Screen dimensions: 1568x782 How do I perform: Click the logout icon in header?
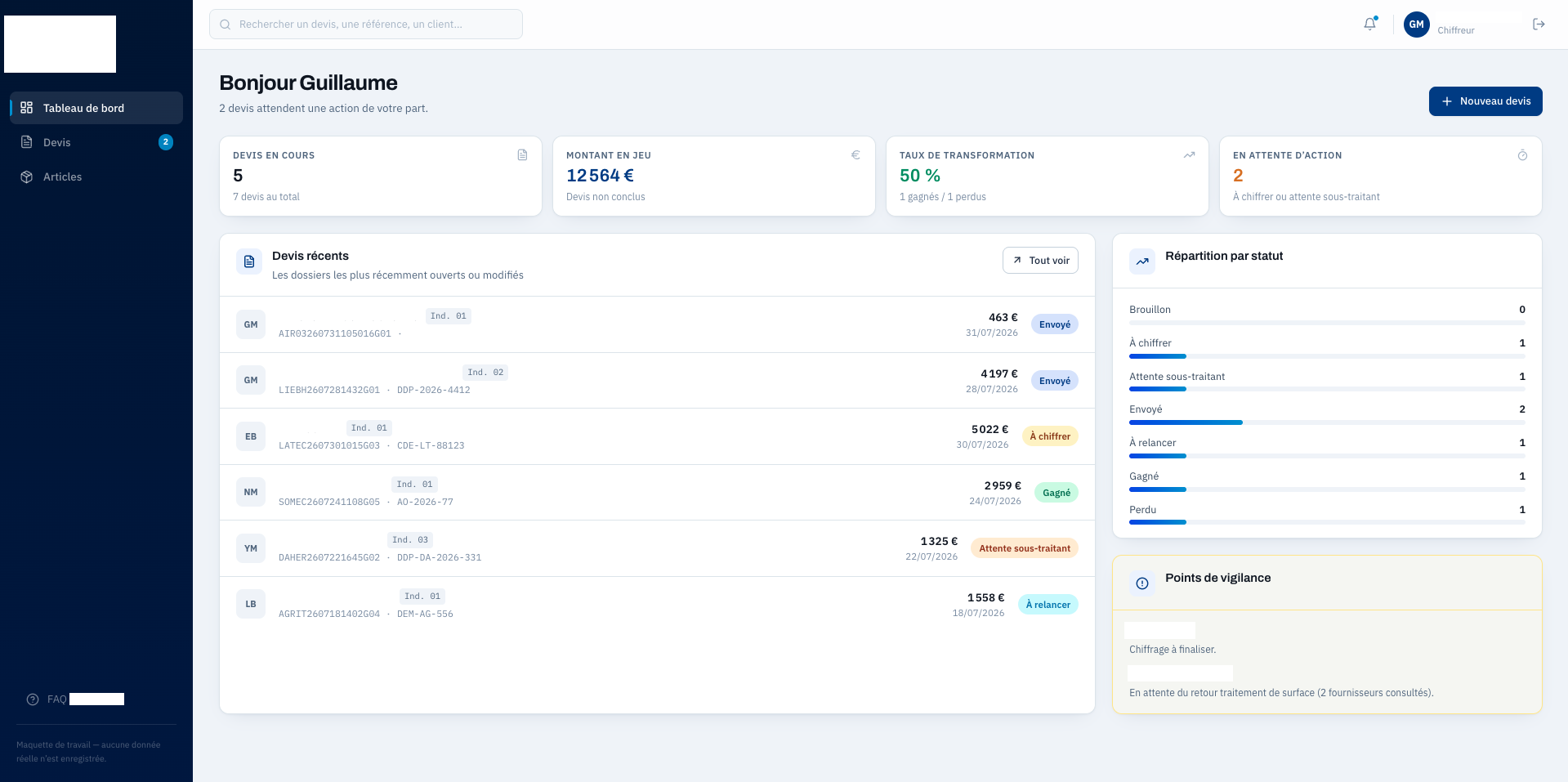[x=1539, y=25]
